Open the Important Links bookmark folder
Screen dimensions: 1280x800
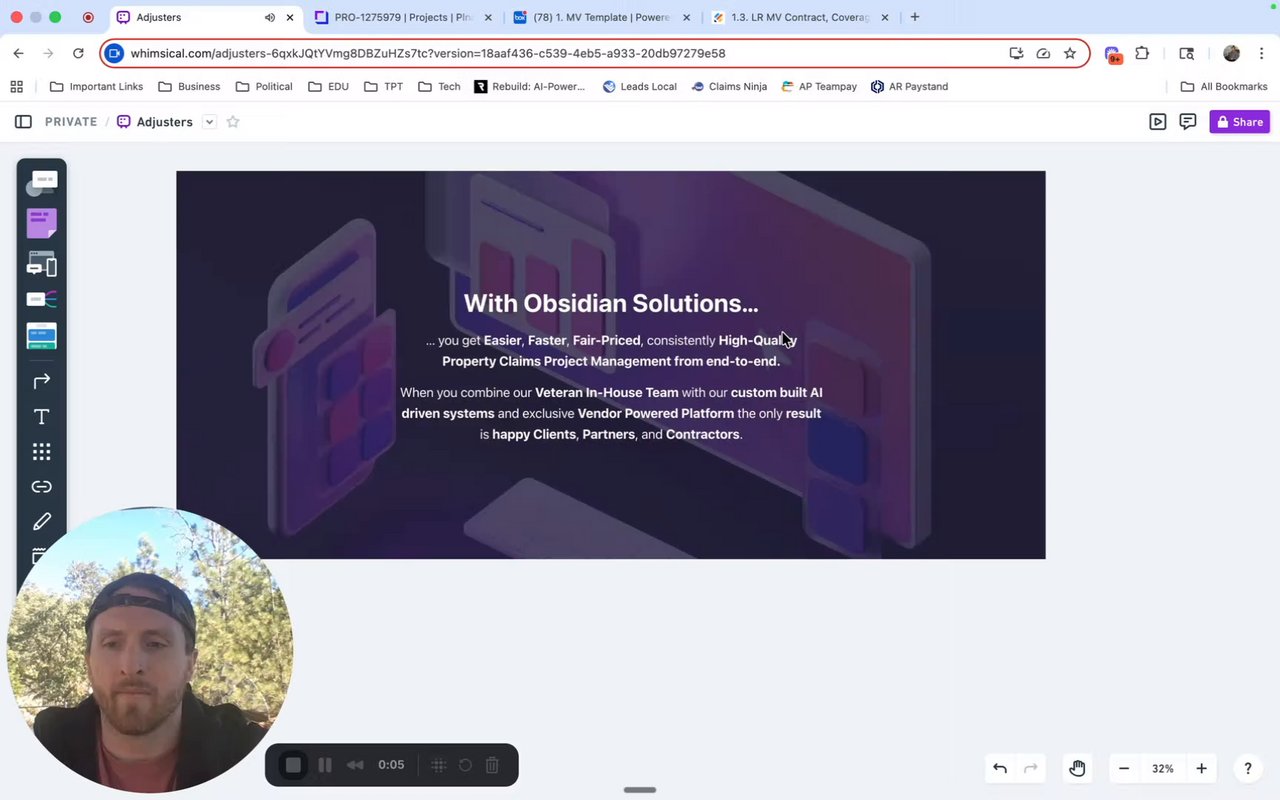click(x=97, y=86)
